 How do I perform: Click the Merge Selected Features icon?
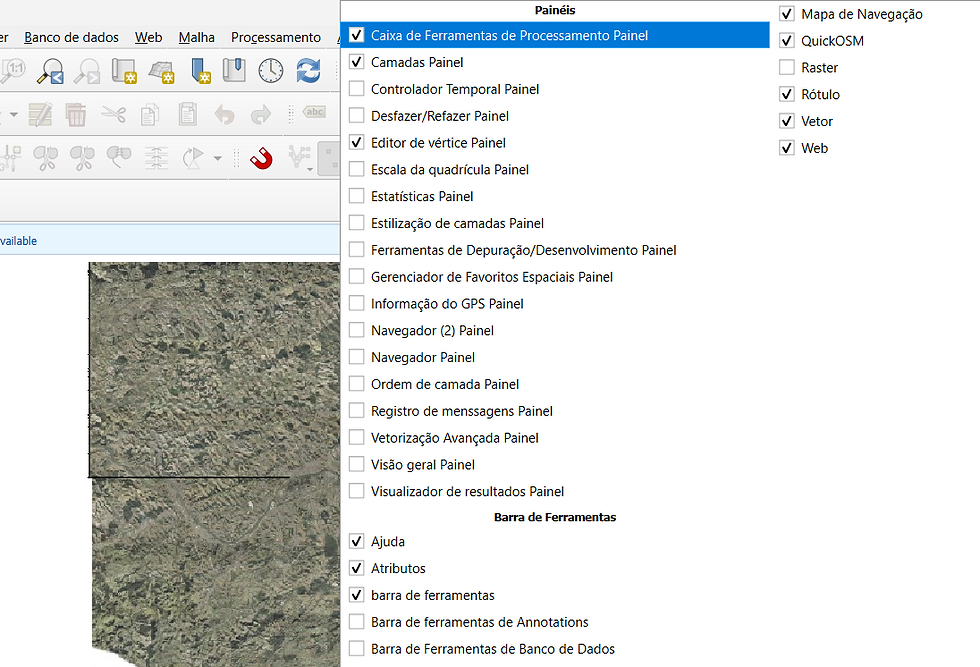pyautogui.click(x=119, y=157)
